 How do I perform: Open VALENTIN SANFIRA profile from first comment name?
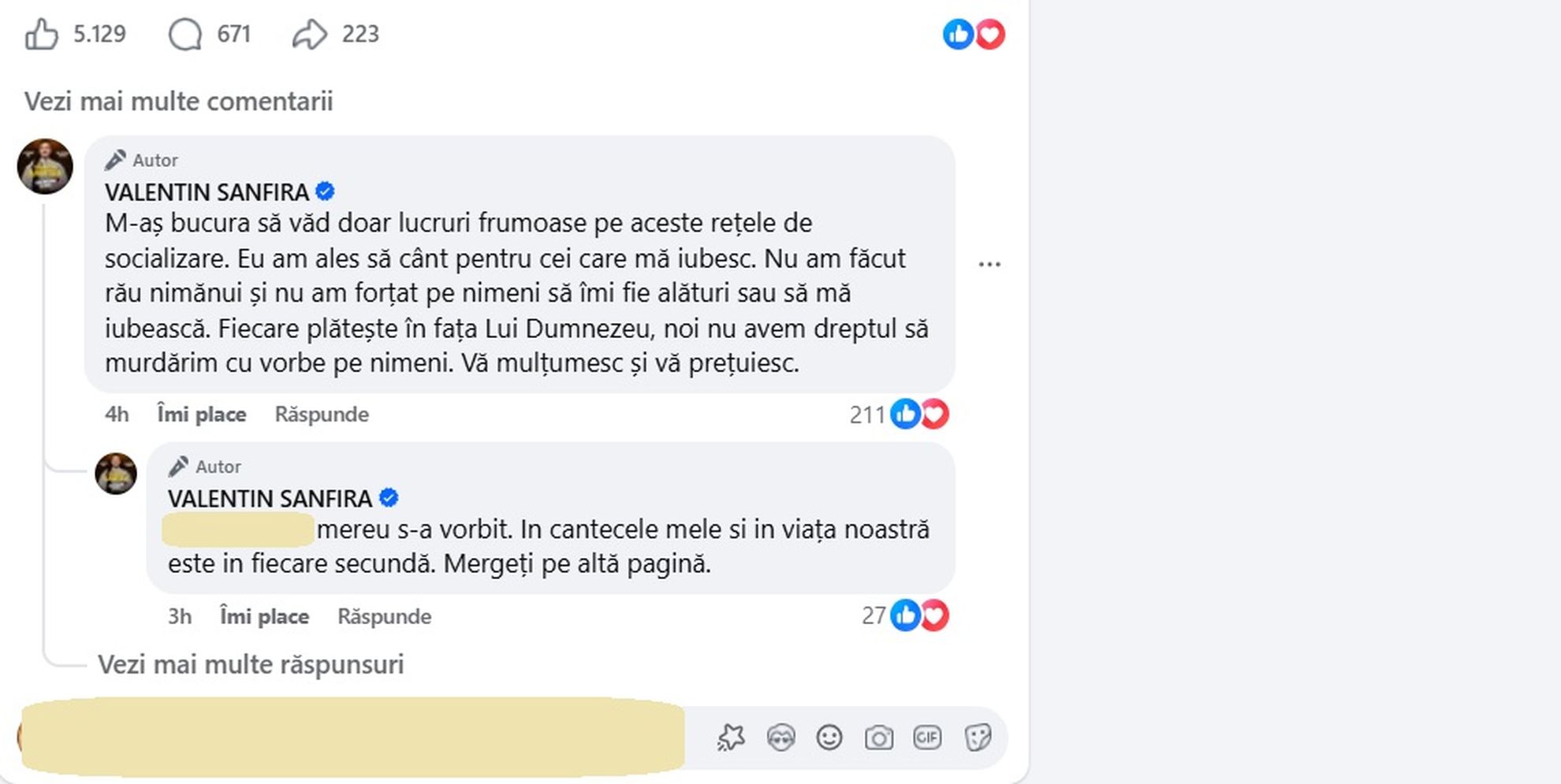click(207, 192)
